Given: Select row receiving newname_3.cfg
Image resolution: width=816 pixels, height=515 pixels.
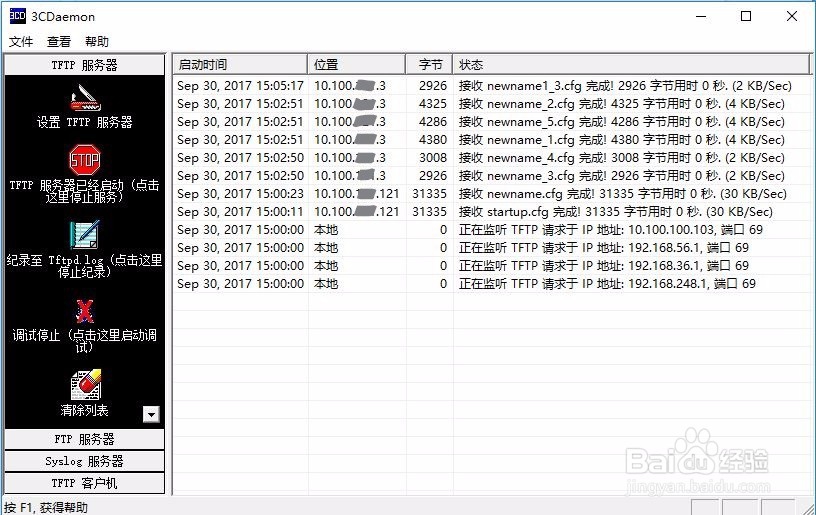Looking at the screenshot, I should pyautogui.click(x=492, y=176).
